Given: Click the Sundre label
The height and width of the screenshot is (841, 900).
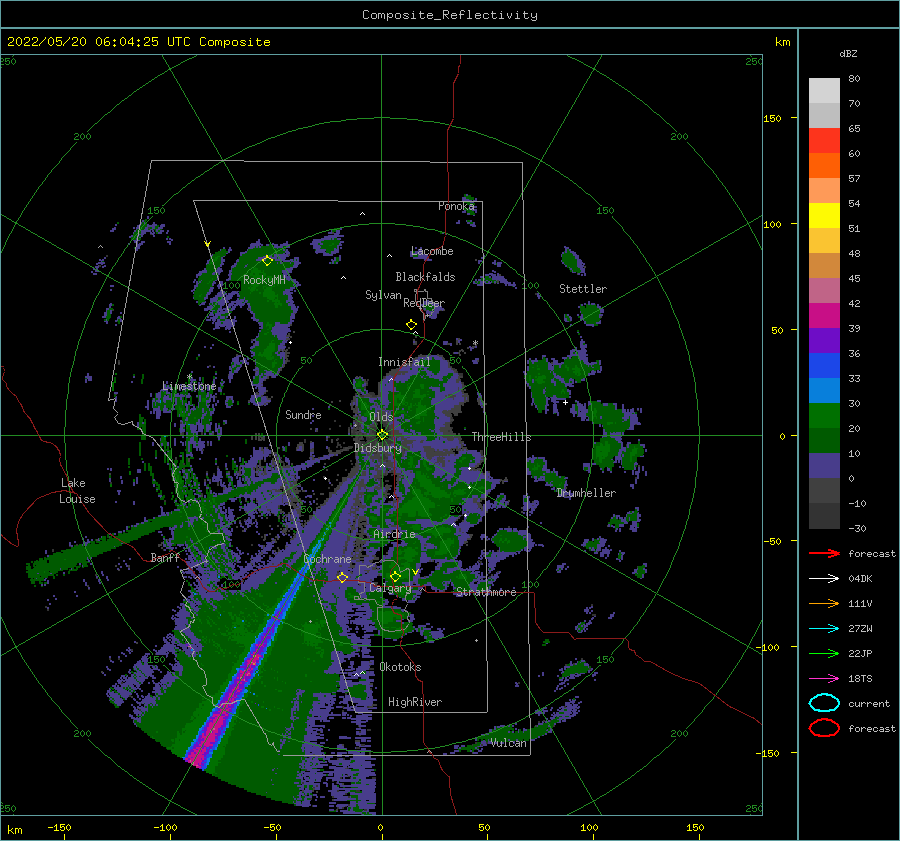Looking at the screenshot, I should pos(303,414).
